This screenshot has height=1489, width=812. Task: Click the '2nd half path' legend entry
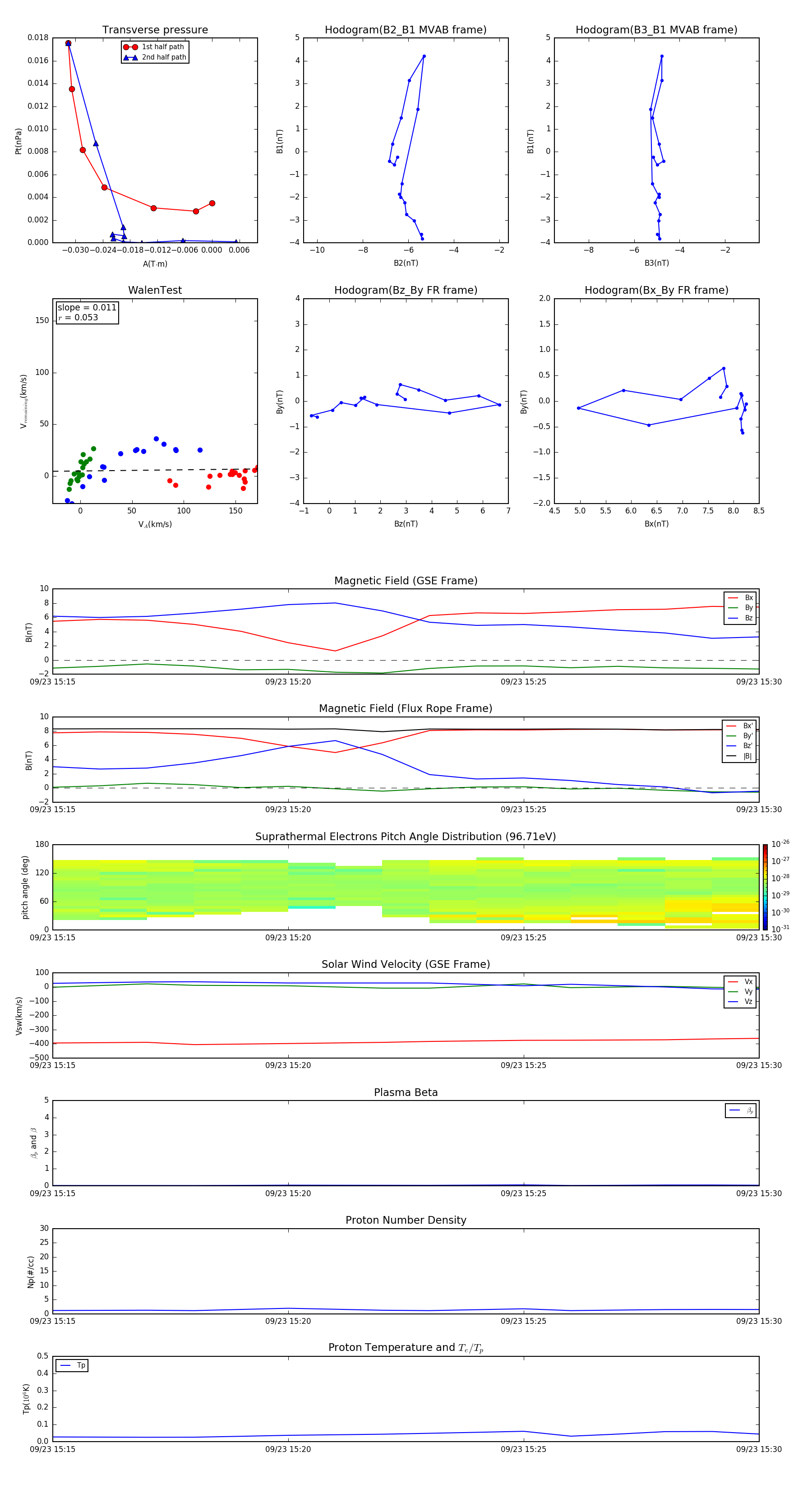156,57
